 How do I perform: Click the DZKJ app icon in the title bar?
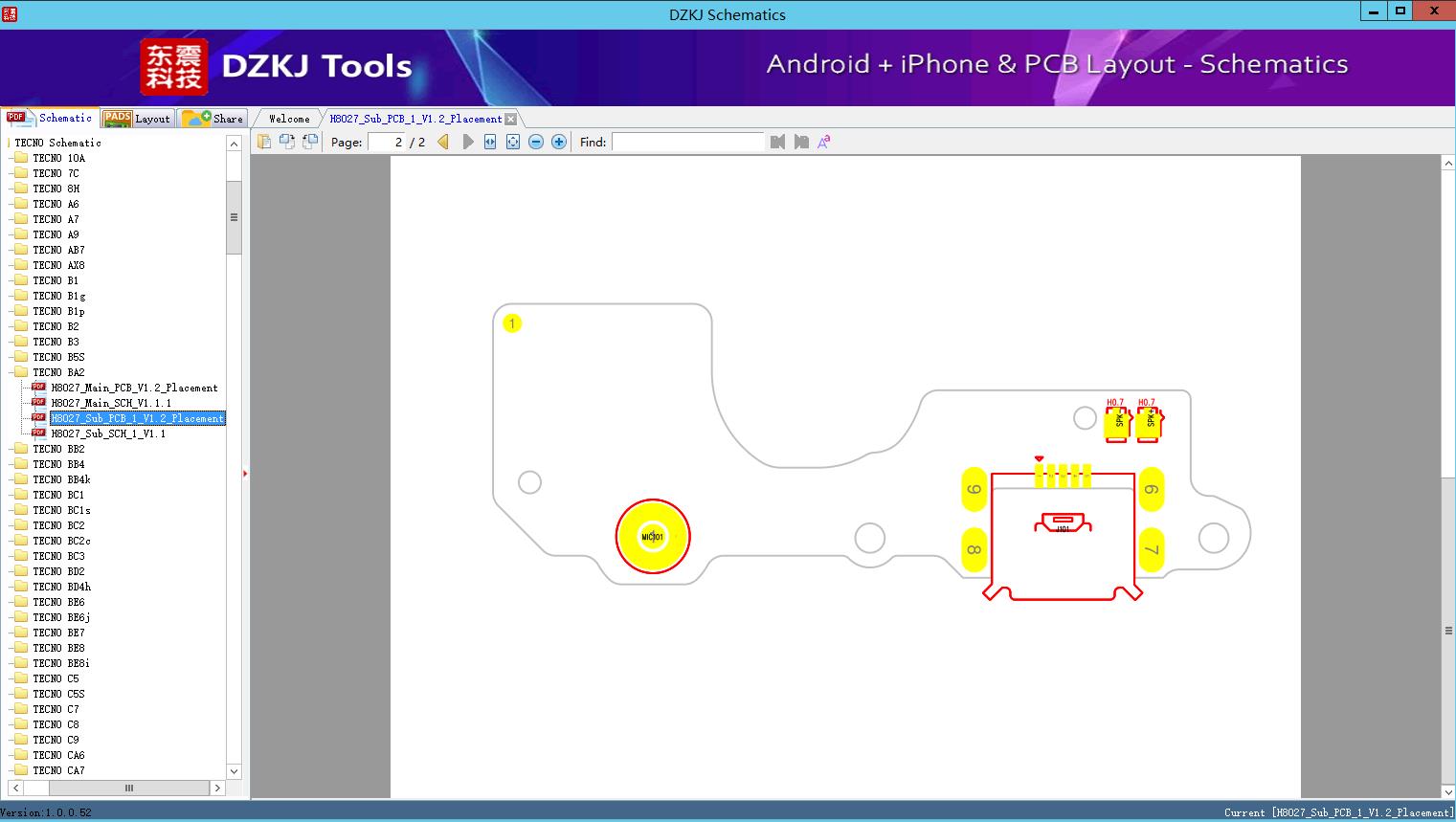pos(10,13)
